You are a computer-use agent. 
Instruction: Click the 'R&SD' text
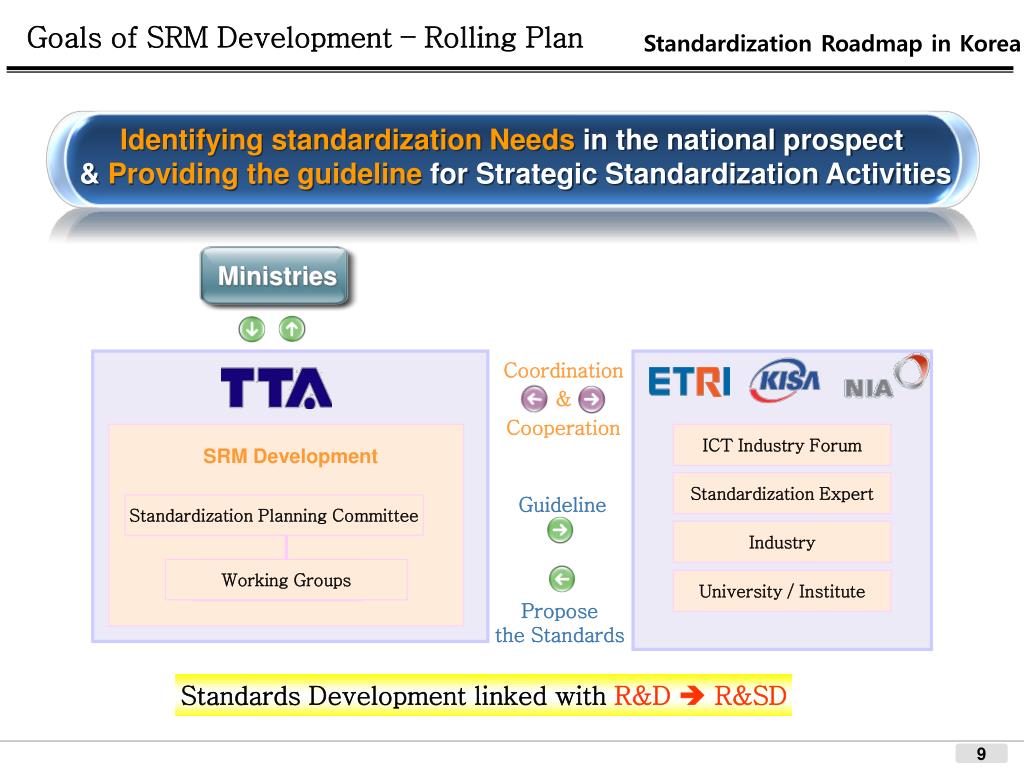pos(750,696)
